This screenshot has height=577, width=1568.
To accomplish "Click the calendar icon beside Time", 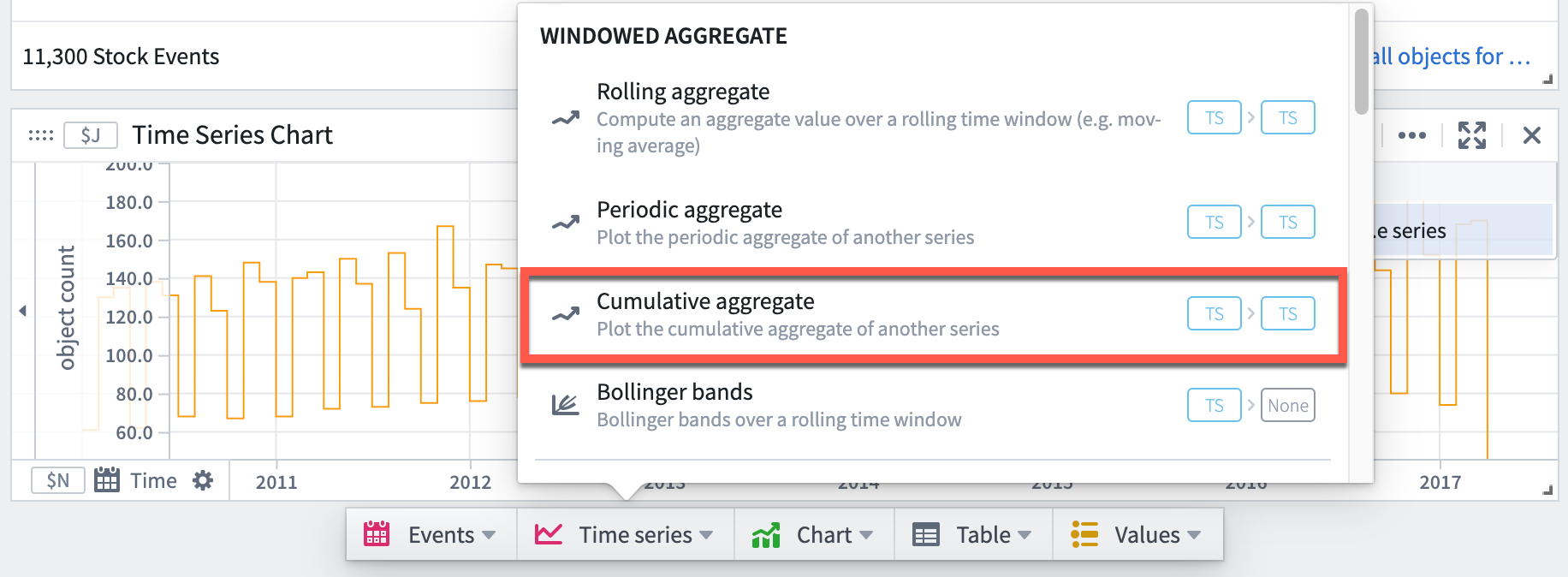I will coord(107,480).
